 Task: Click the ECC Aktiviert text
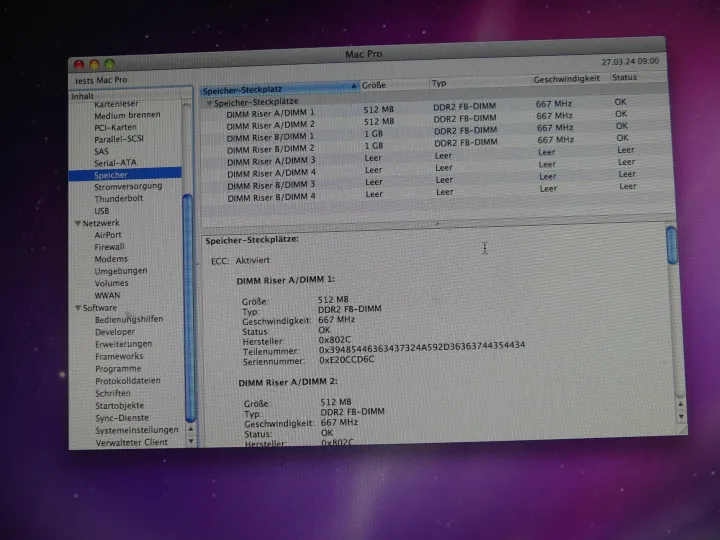(240, 260)
